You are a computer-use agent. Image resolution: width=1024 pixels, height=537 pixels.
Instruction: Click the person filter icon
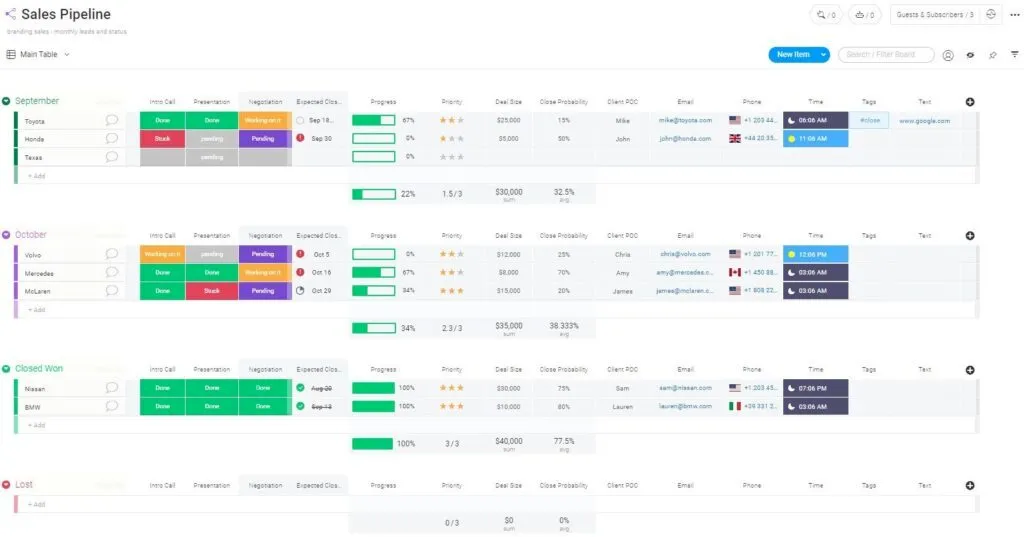click(x=947, y=55)
